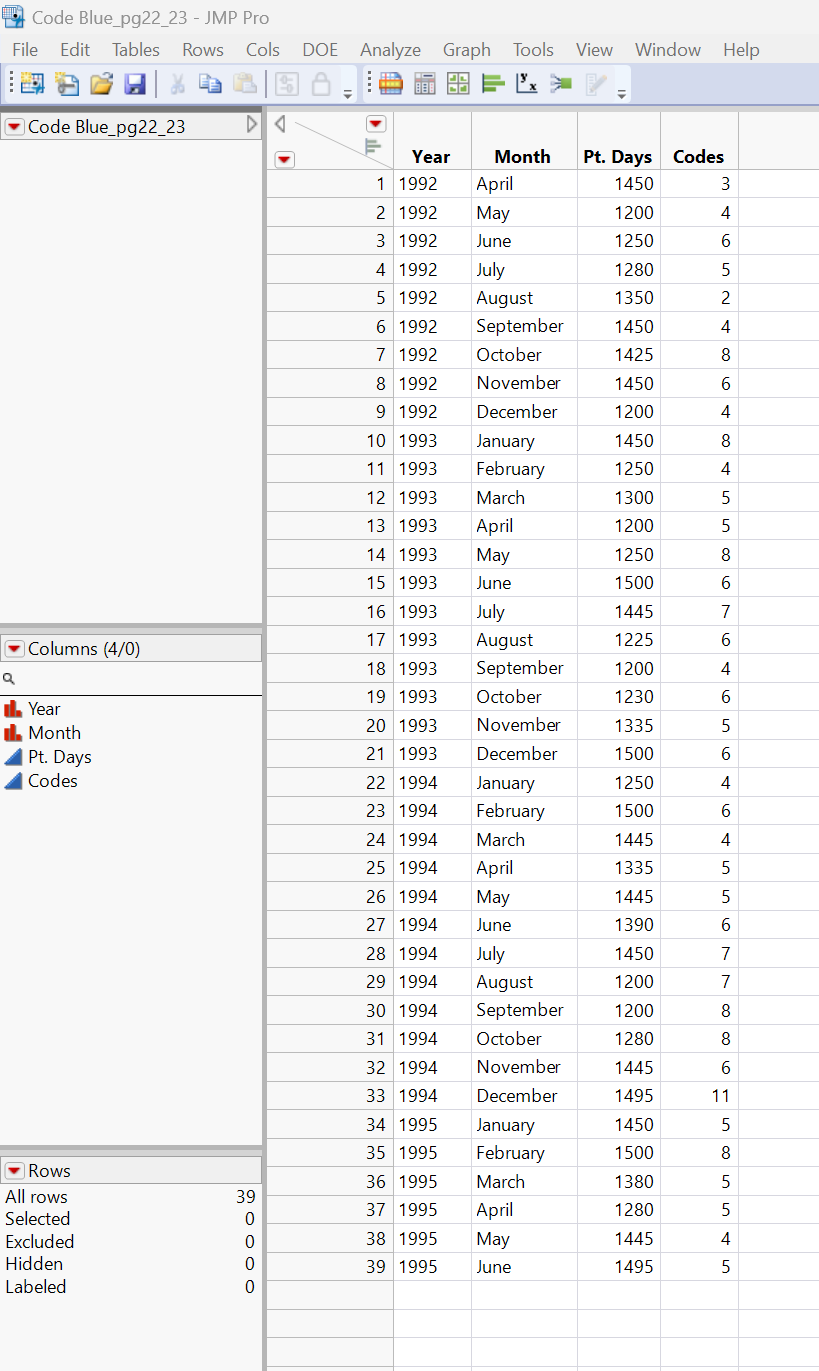Paste data using the Paste toolbar icon
The width and height of the screenshot is (819, 1371).
pyautogui.click(x=243, y=83)
